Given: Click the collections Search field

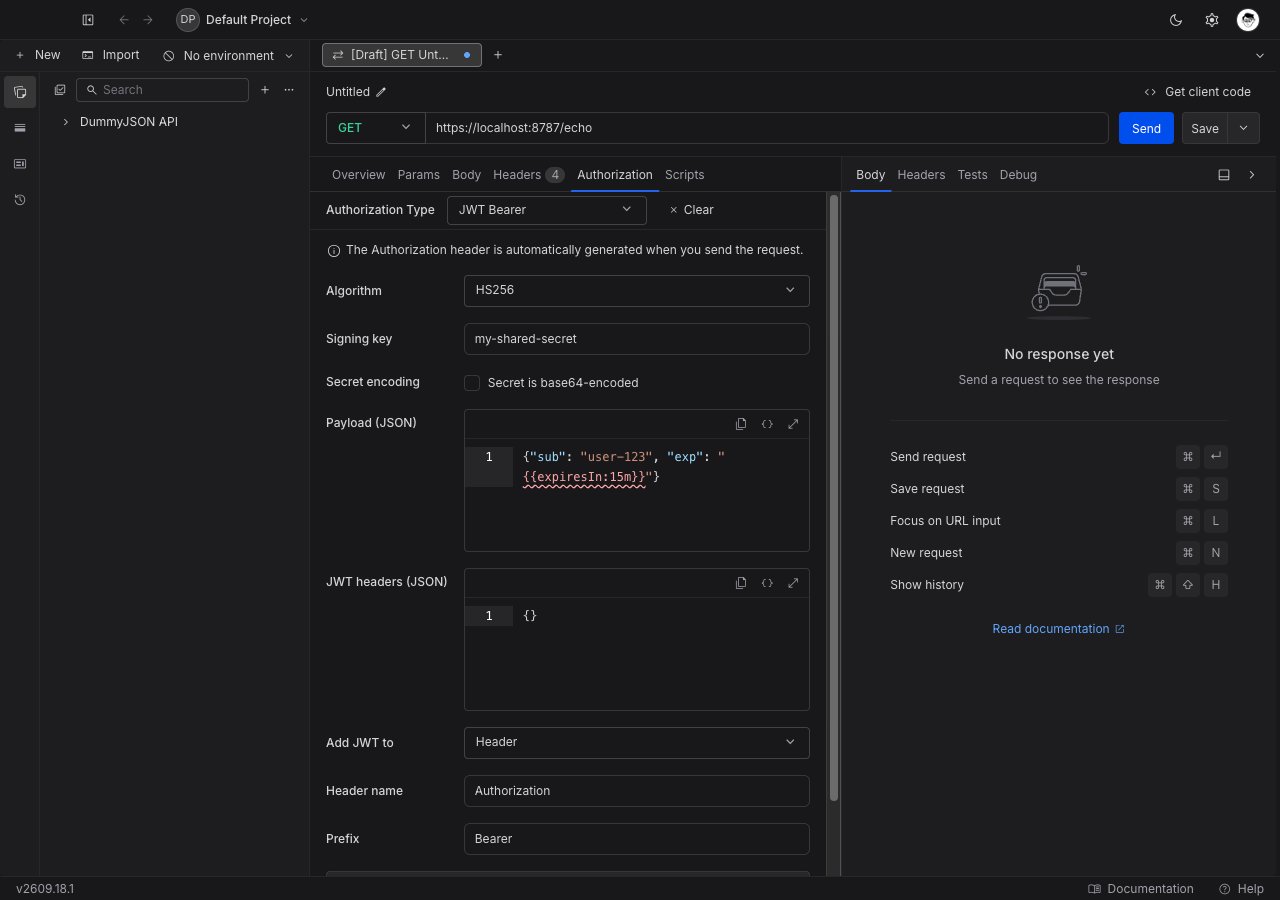Looking at the screenshot, I should [162, 90].
